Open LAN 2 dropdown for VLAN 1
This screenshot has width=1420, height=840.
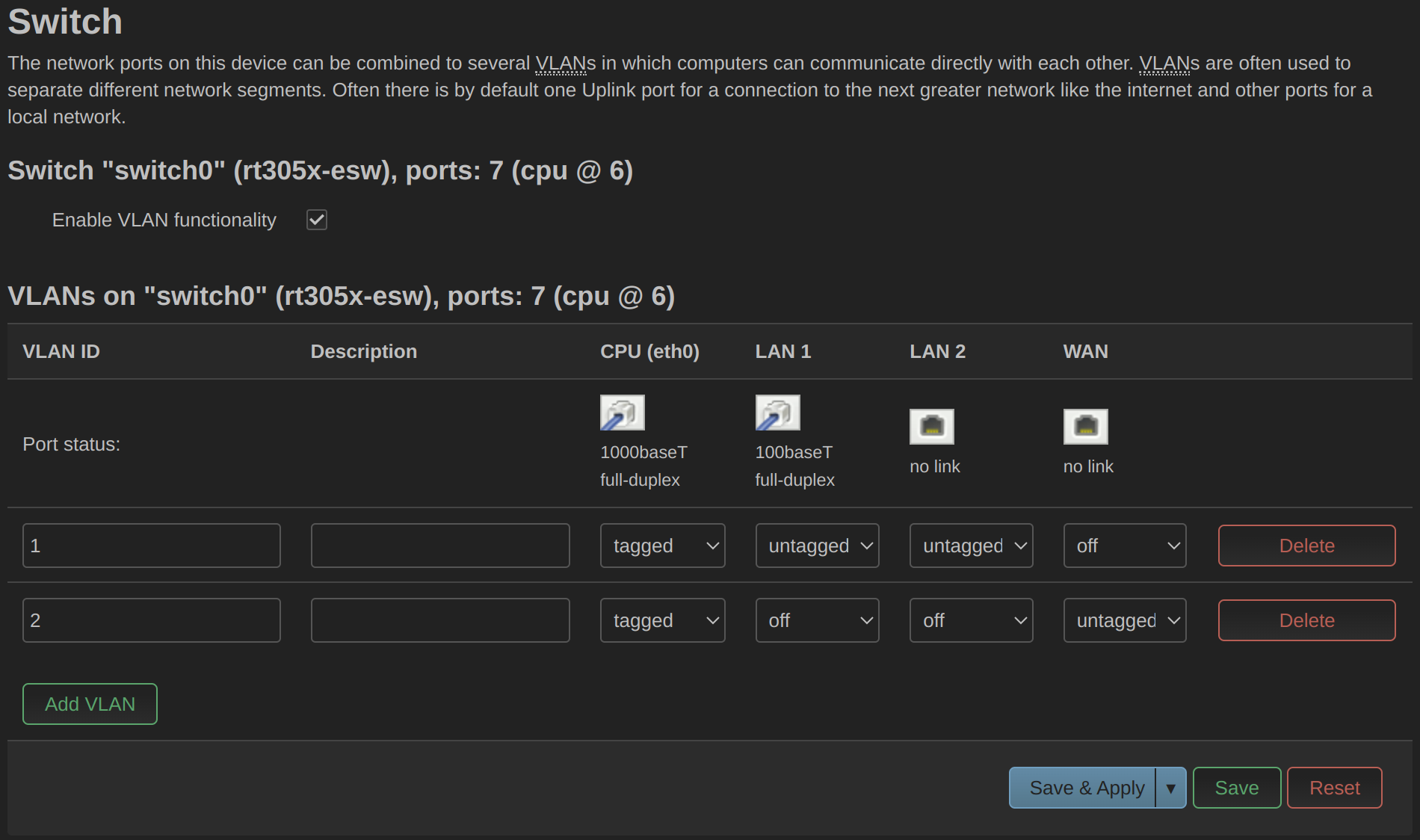point(971,546)
